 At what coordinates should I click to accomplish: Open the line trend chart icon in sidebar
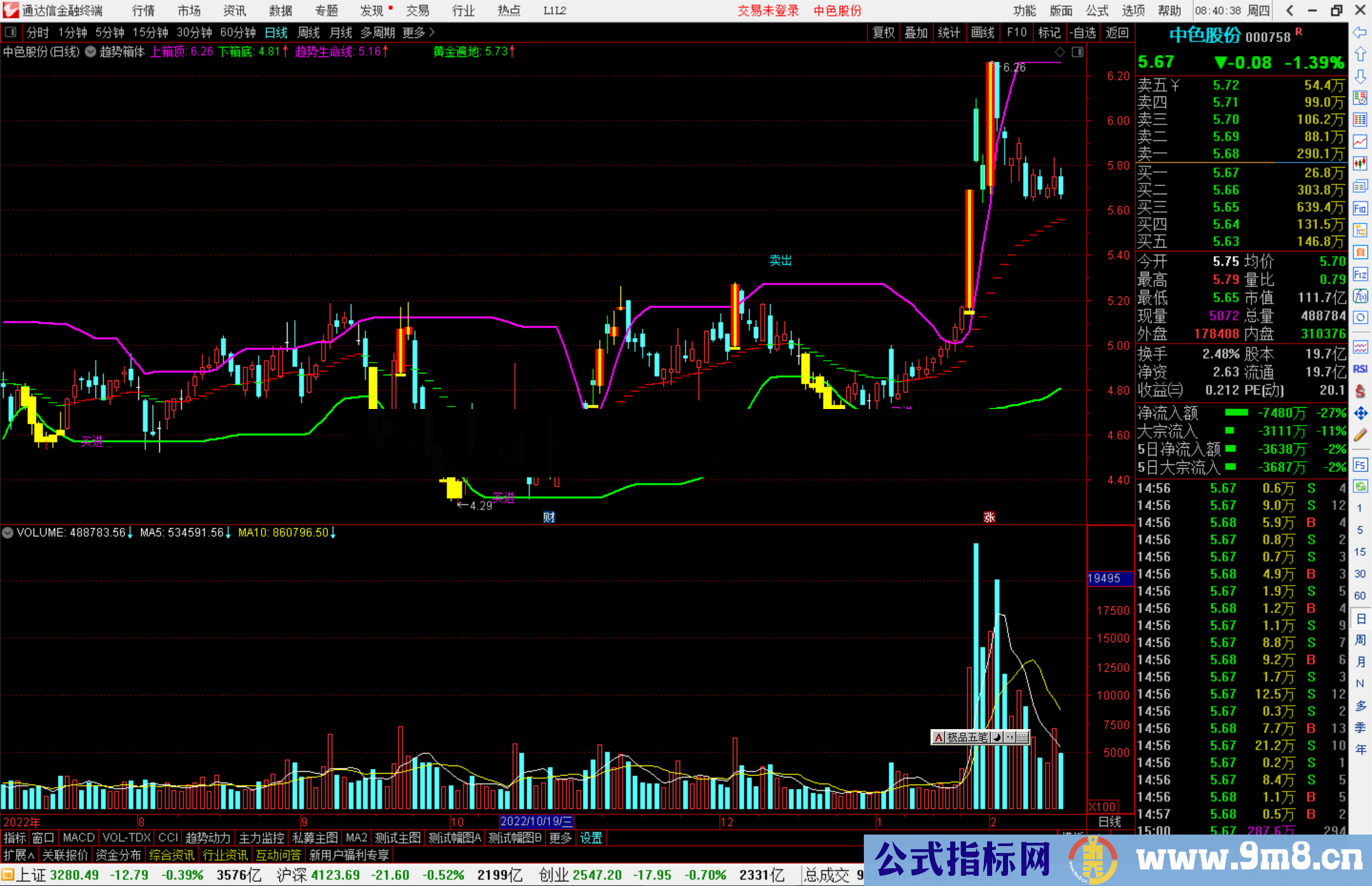click(x=1360, y=142)
